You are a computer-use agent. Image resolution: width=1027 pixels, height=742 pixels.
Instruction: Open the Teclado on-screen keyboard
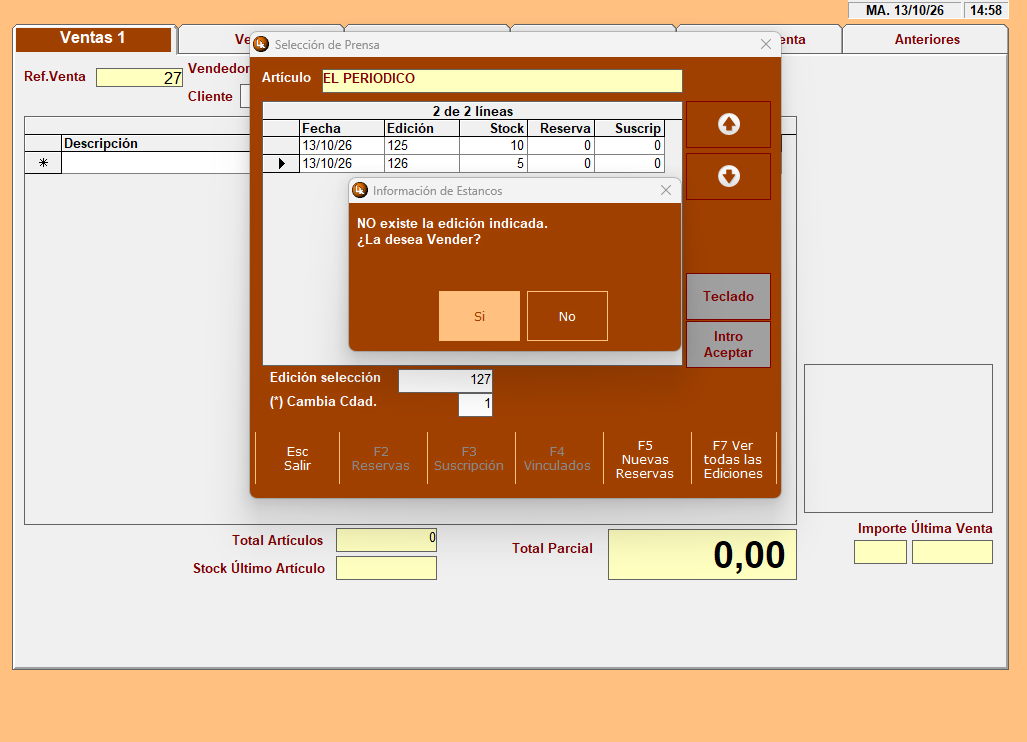(x=728, y=297)
